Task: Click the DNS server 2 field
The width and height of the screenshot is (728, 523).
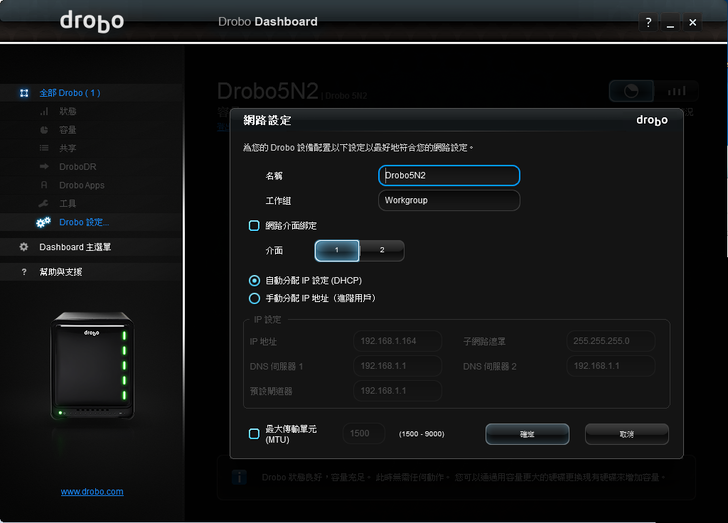Action: [611, 366]
